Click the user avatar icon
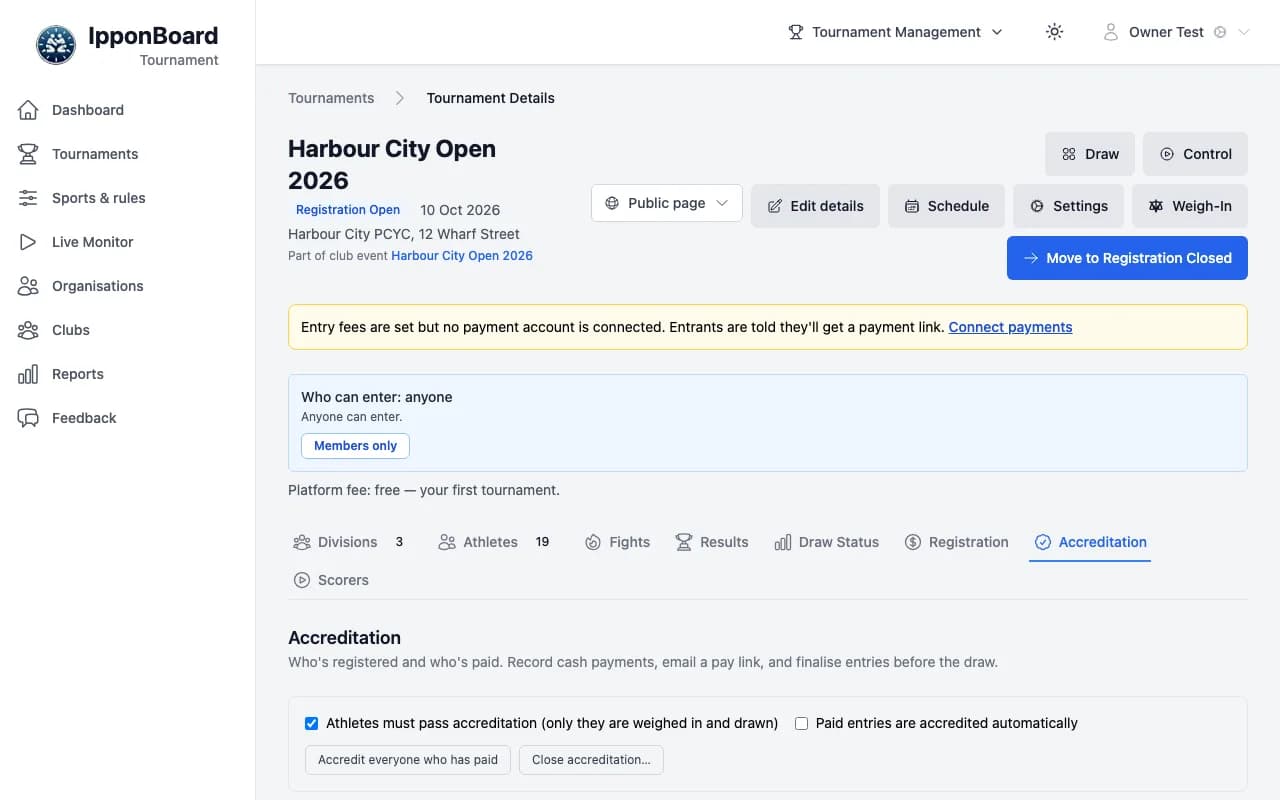The height and width of the screenshot is (800, 1280). point(1110,32)
